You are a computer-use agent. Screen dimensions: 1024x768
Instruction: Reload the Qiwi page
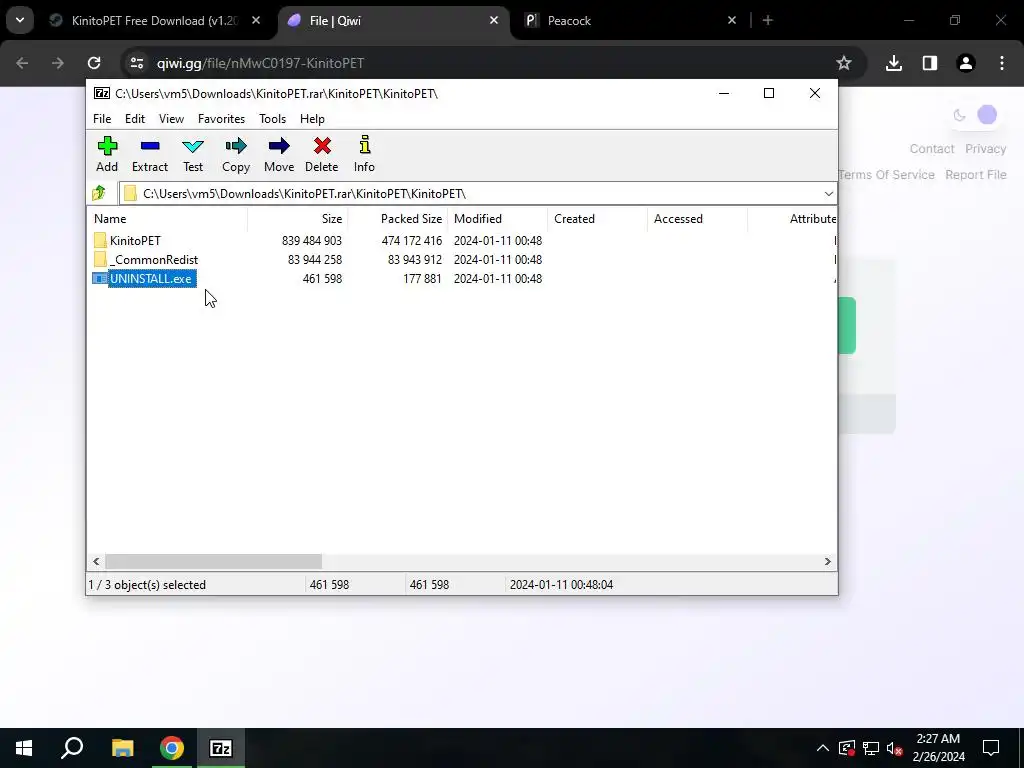94,63
